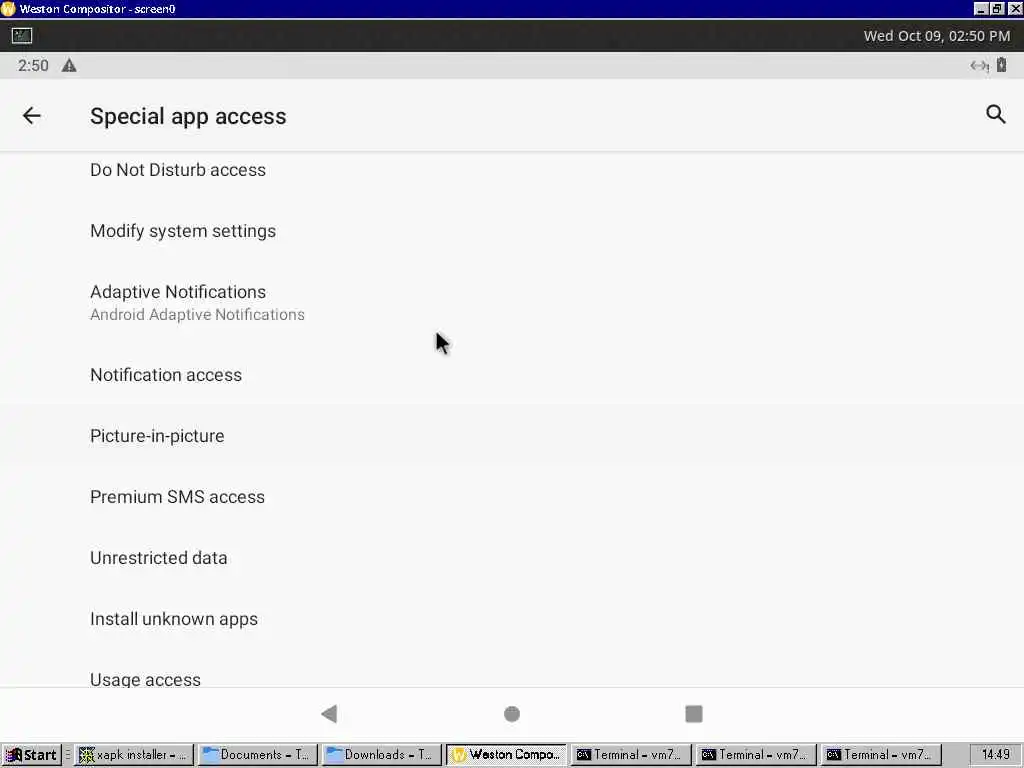Click the warning triangle in Android status bar
This screenshot has width=1024, height=768.
(69, 65)
